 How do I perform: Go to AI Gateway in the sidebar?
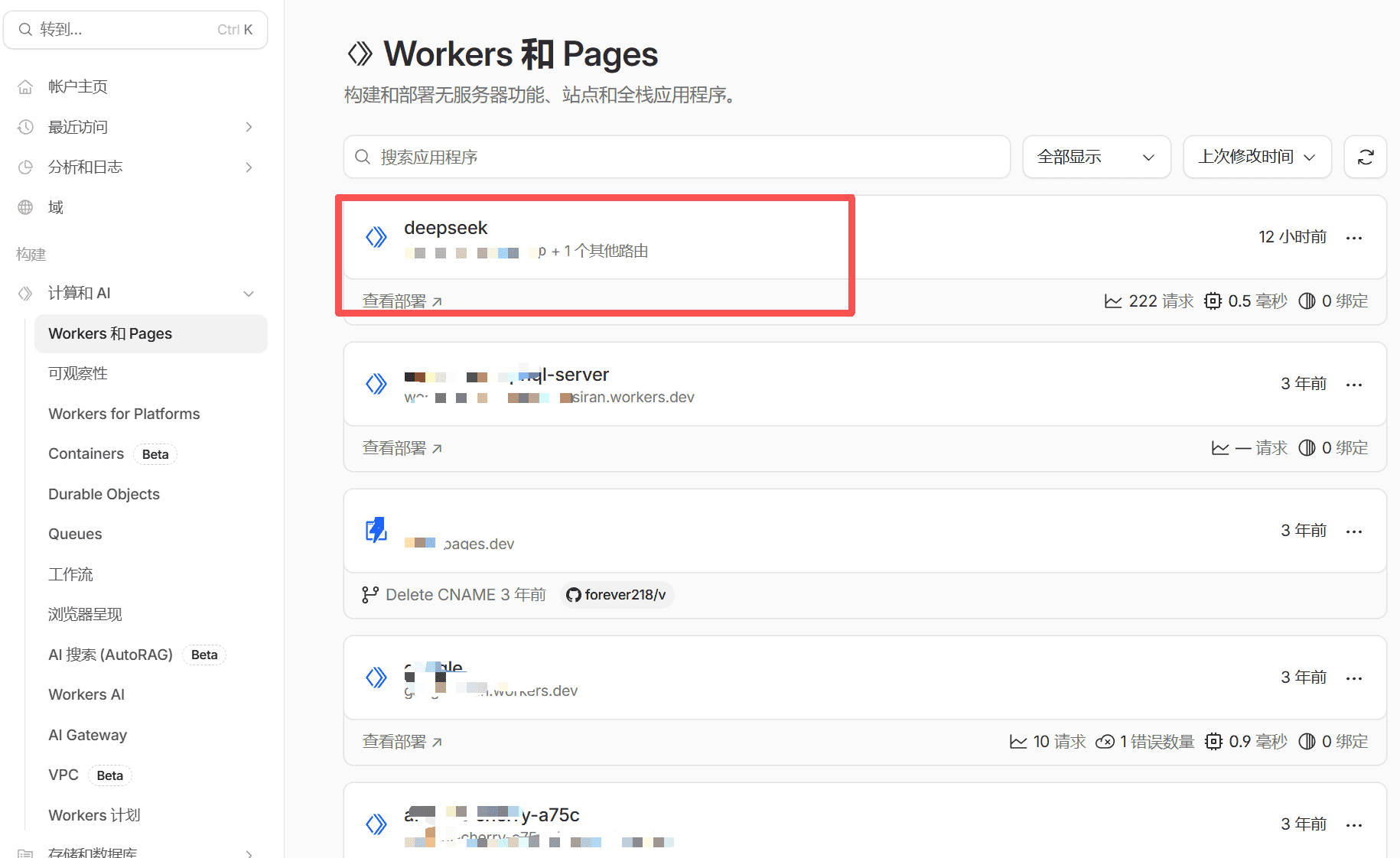87,735
